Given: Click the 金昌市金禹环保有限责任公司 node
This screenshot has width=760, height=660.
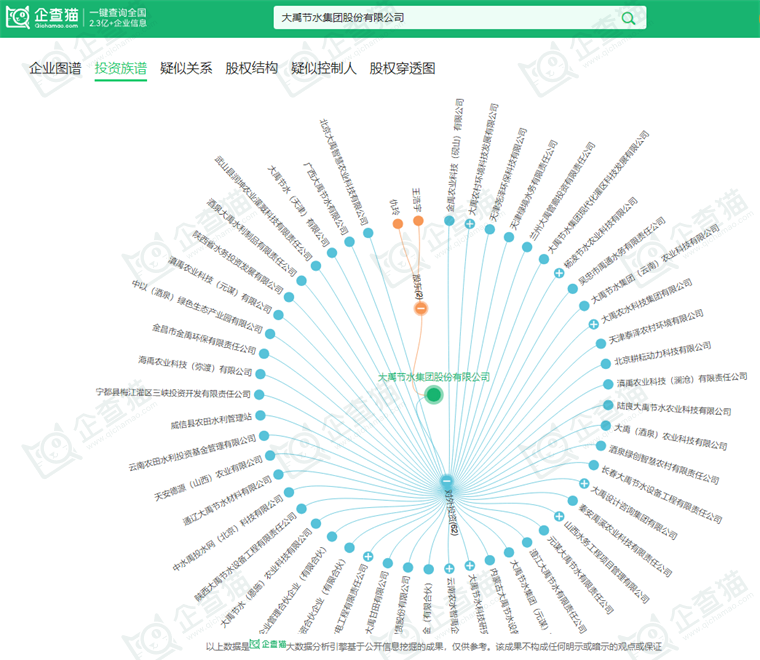Looking at the screenshot, I should pos(264,354).
